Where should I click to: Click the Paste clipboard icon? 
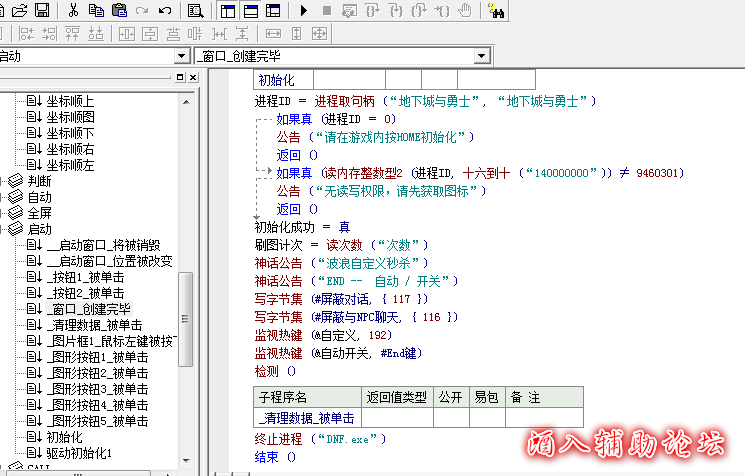point(119,10)
